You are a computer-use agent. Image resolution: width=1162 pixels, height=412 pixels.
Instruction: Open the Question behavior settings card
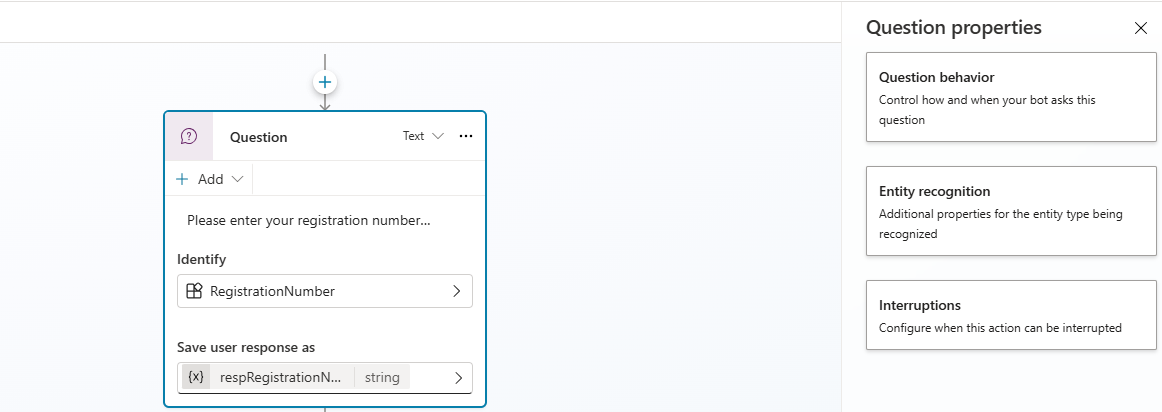click(1011, 97)
